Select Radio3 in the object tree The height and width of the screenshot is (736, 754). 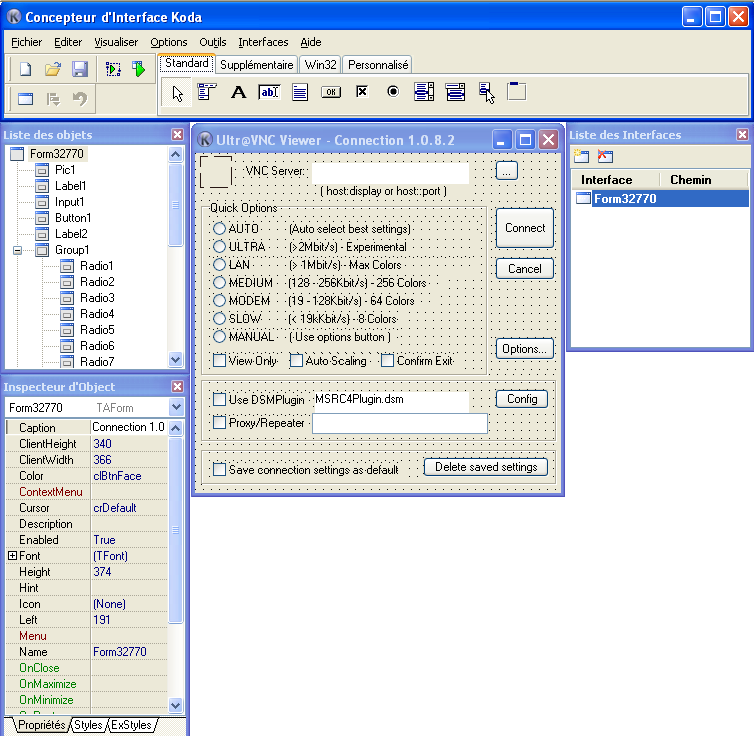coord(97,298)
